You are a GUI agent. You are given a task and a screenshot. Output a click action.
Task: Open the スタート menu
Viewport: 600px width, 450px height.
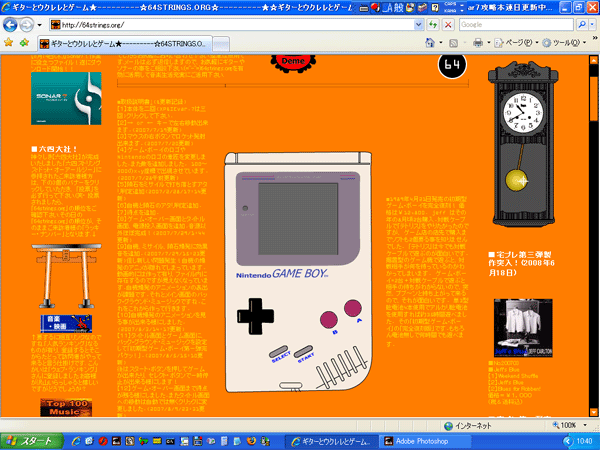31,441
